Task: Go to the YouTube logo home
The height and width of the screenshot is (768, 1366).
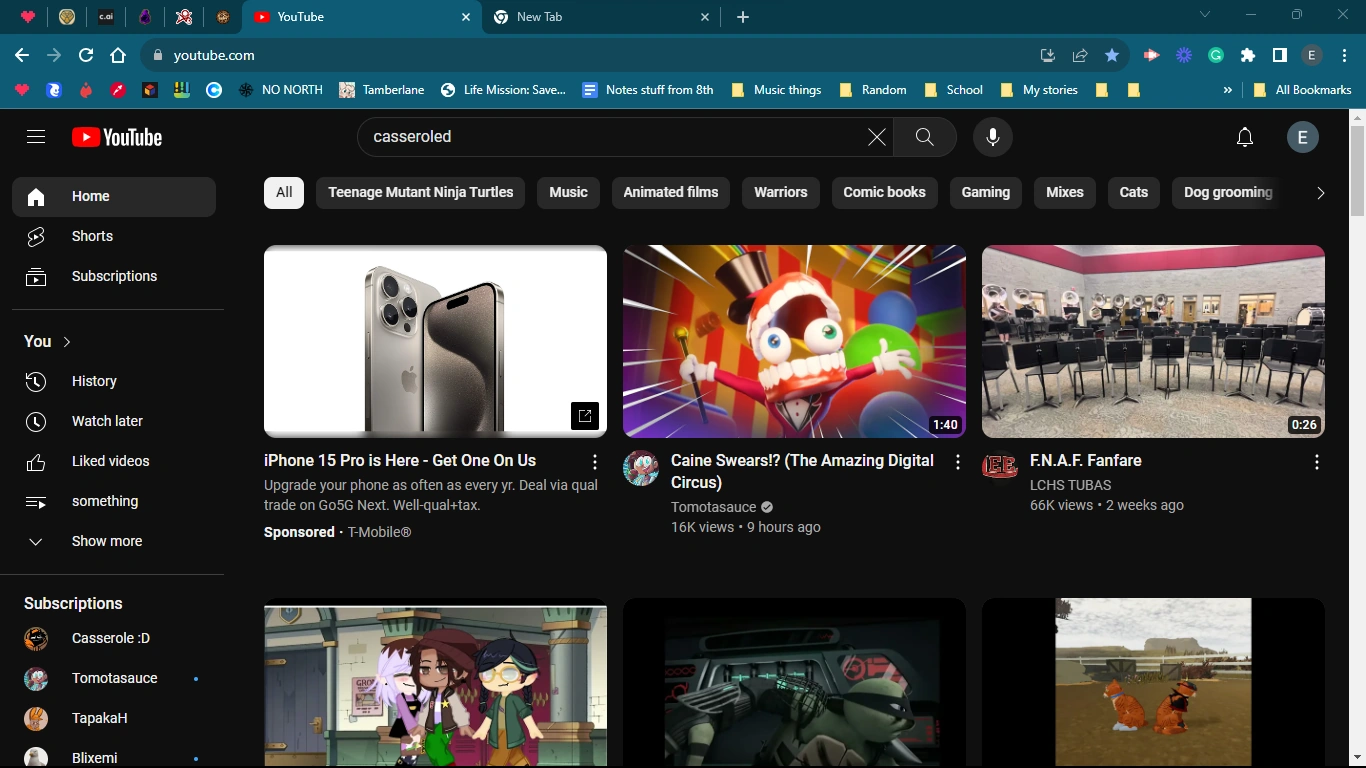Action: coord(117,137)
